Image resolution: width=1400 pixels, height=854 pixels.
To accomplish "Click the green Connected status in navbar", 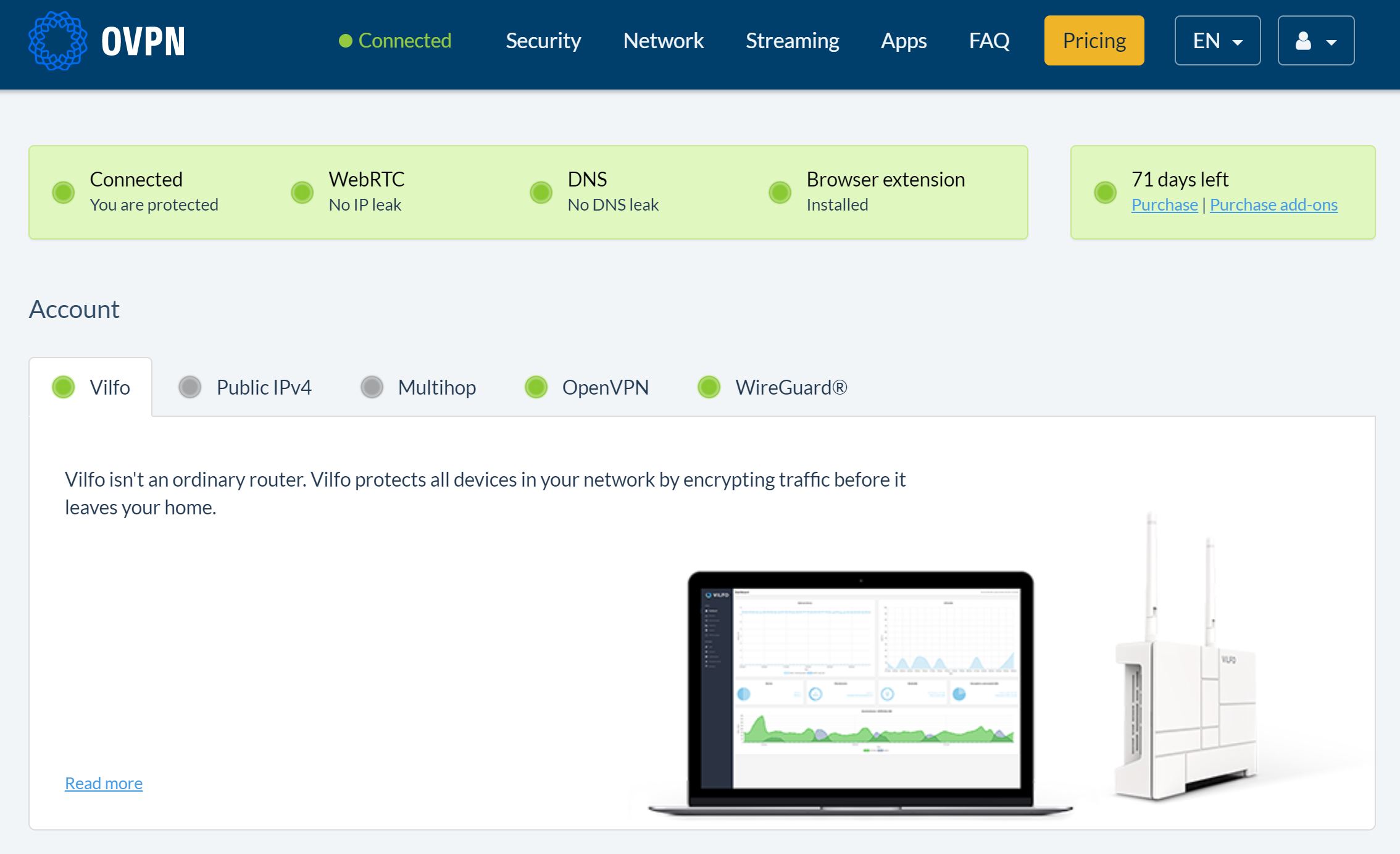I will click(395, 41).
